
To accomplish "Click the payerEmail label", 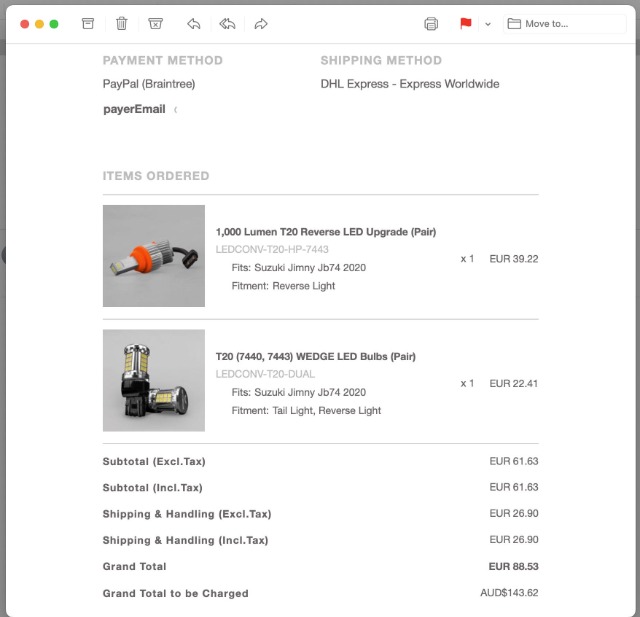I will (134, 109).
